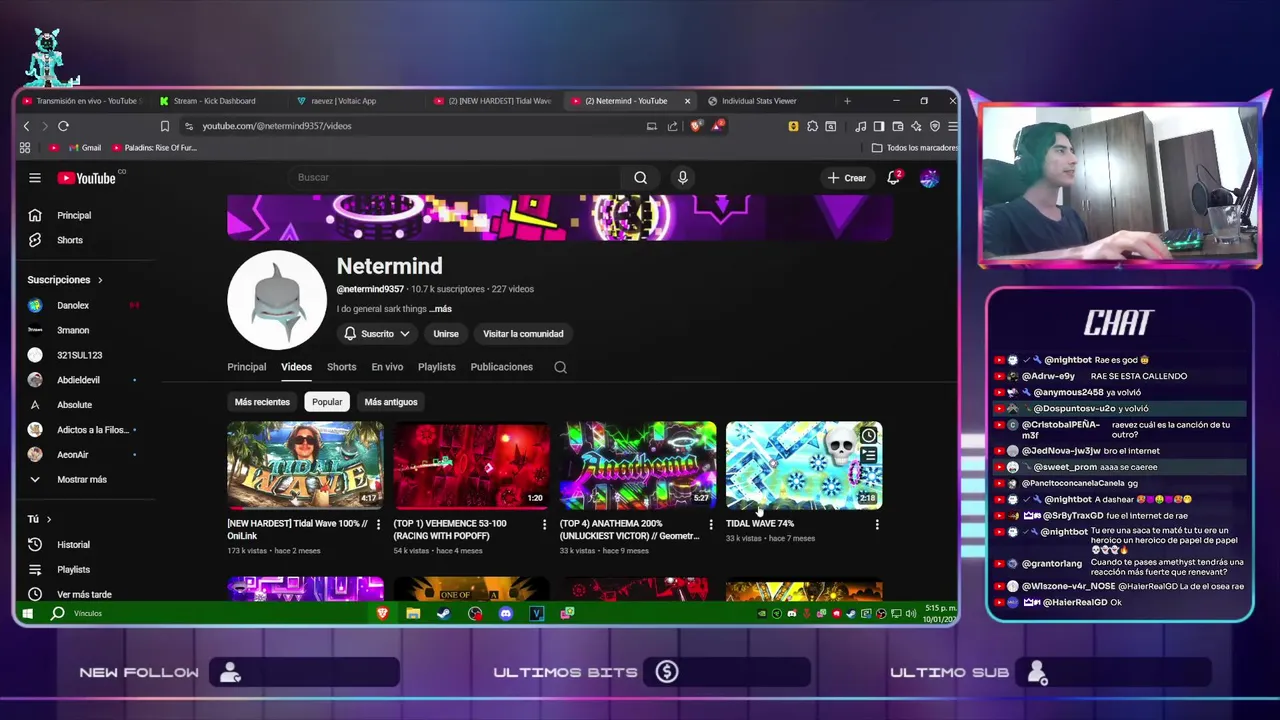This screenshot has width=1280, height=720.
Task: Select the Más antiguos sort chip
Action: [x=391, y=402]
